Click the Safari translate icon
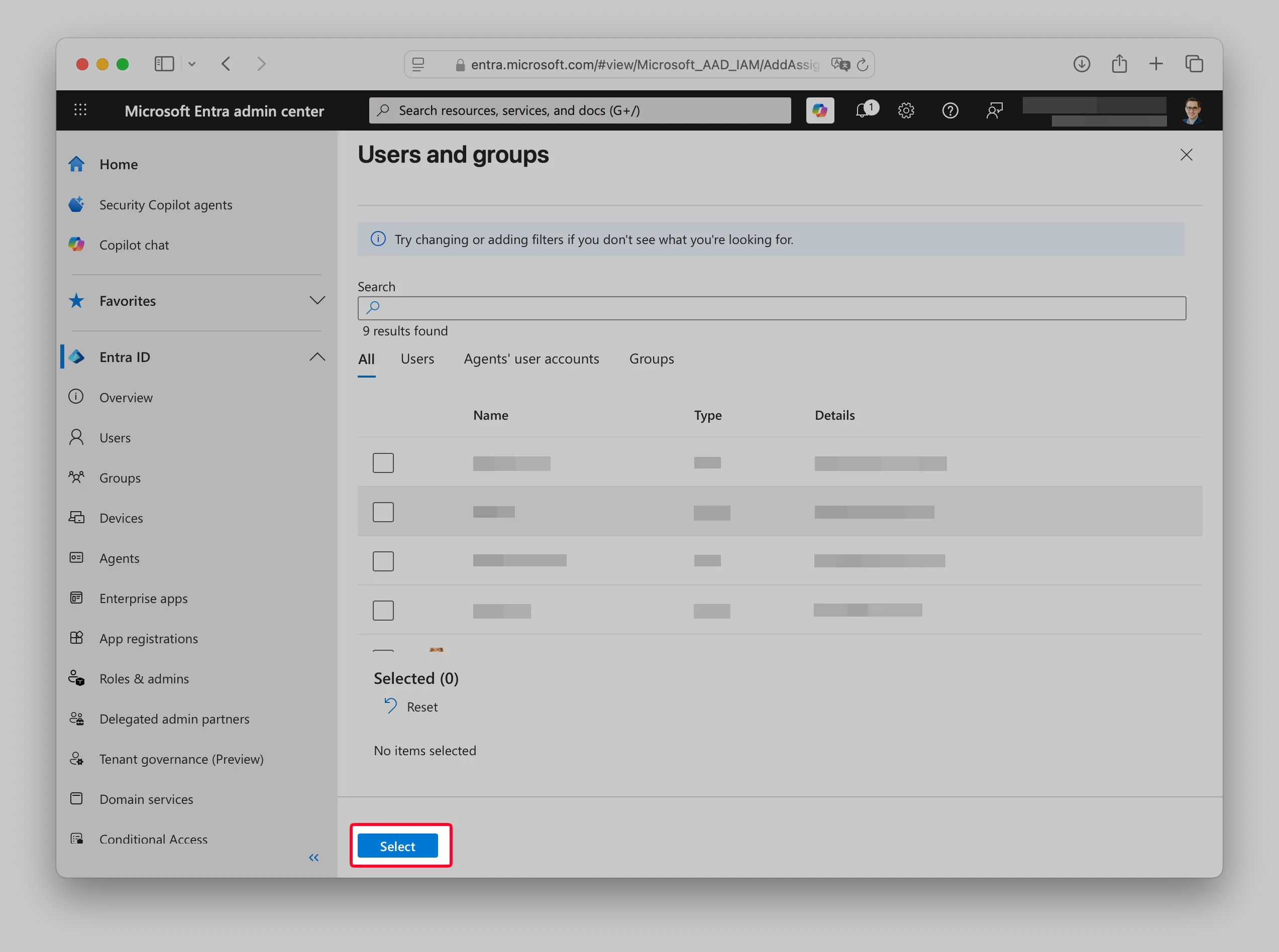 (x=840, y=65)
